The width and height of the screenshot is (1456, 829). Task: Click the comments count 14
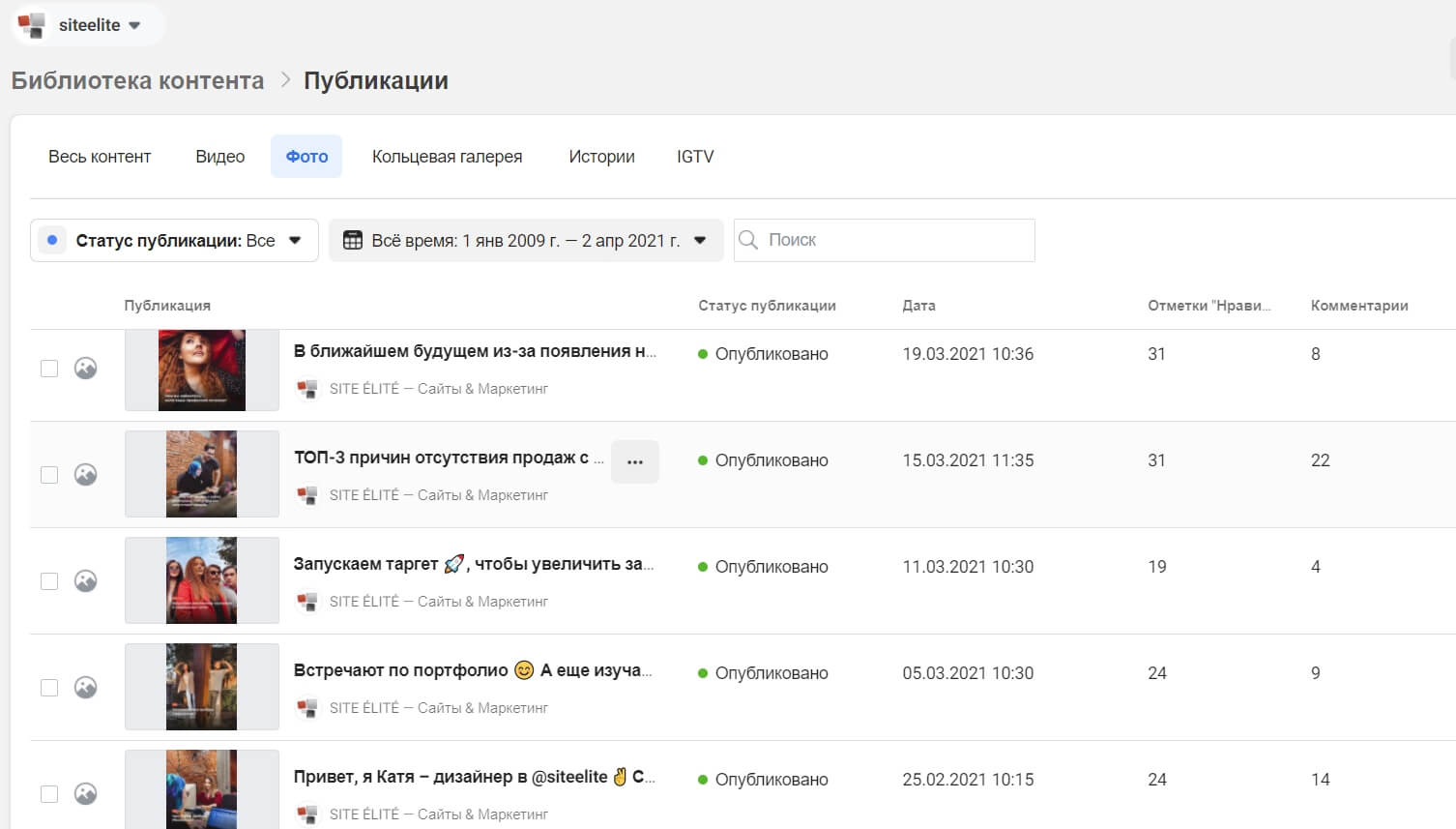coord(1321,780)
